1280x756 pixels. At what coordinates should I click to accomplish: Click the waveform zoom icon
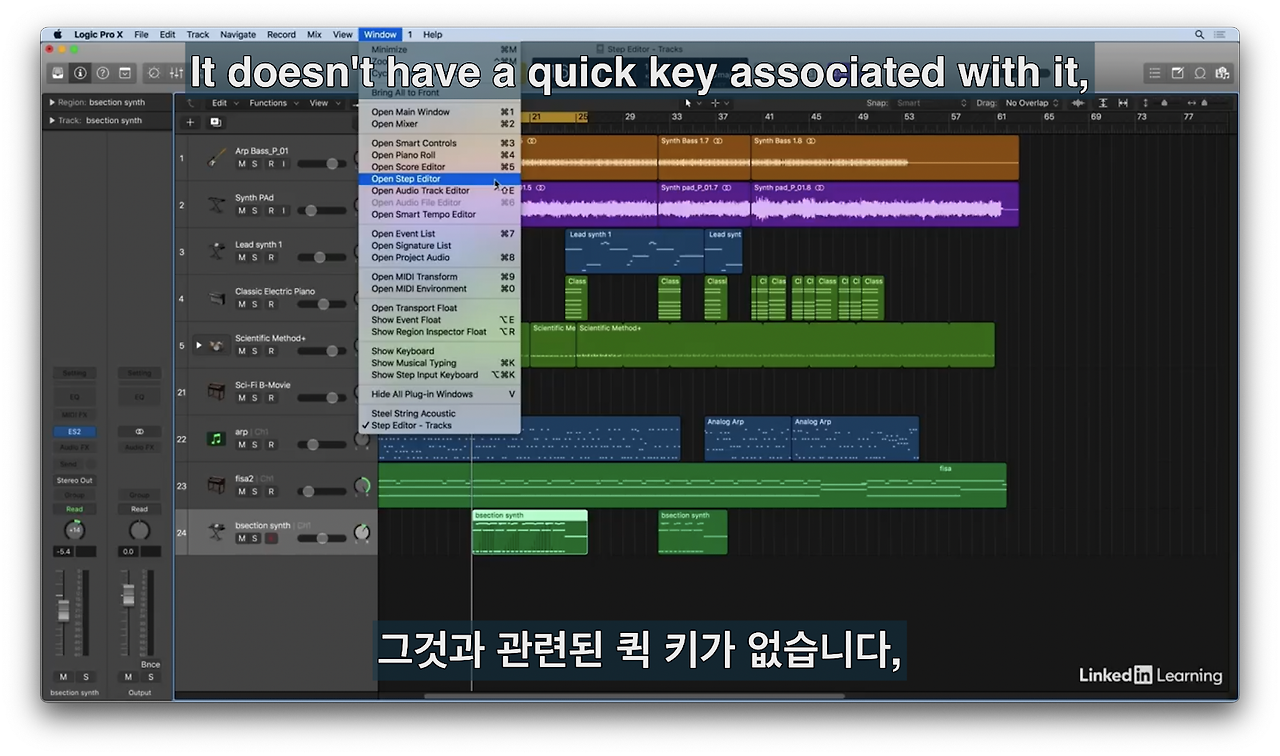pos(1079,103)
